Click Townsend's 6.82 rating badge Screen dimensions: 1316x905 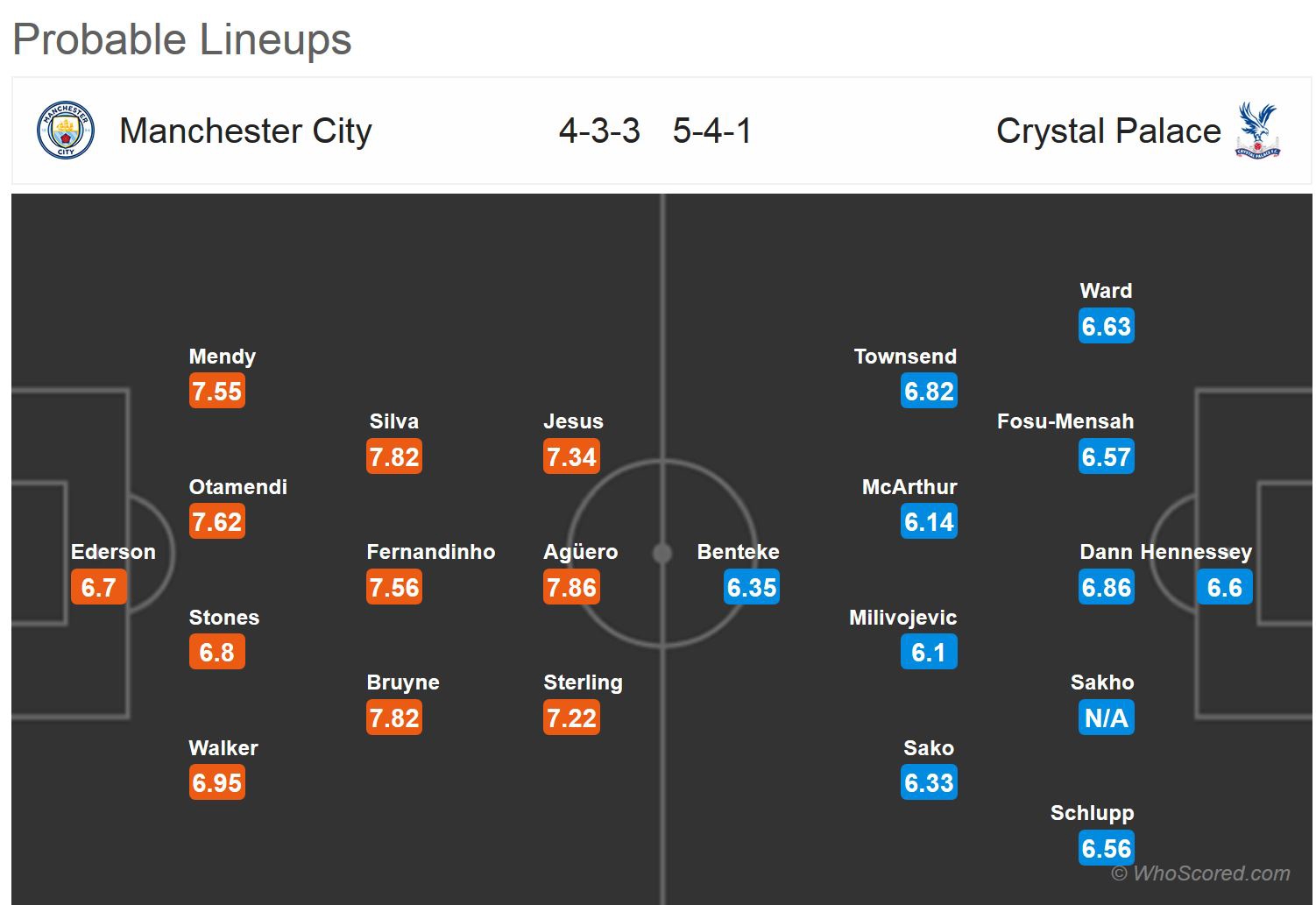tap(929, 392)
